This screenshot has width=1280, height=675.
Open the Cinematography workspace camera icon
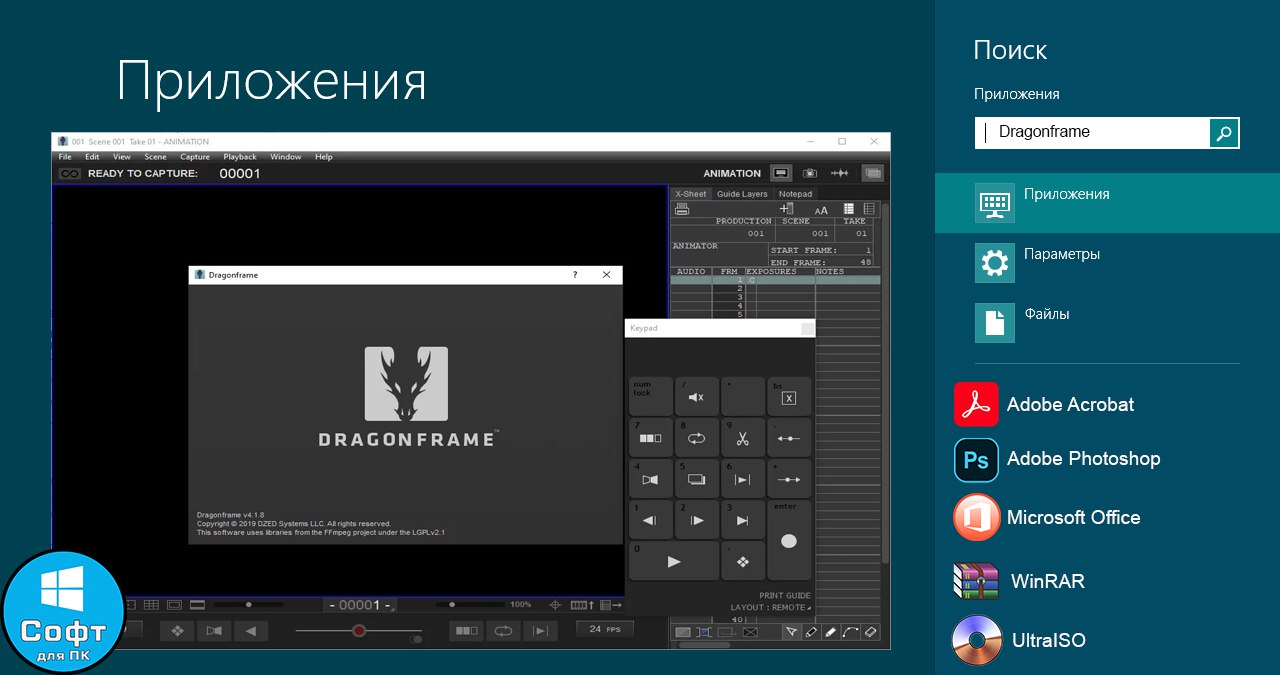pos(810,173)
